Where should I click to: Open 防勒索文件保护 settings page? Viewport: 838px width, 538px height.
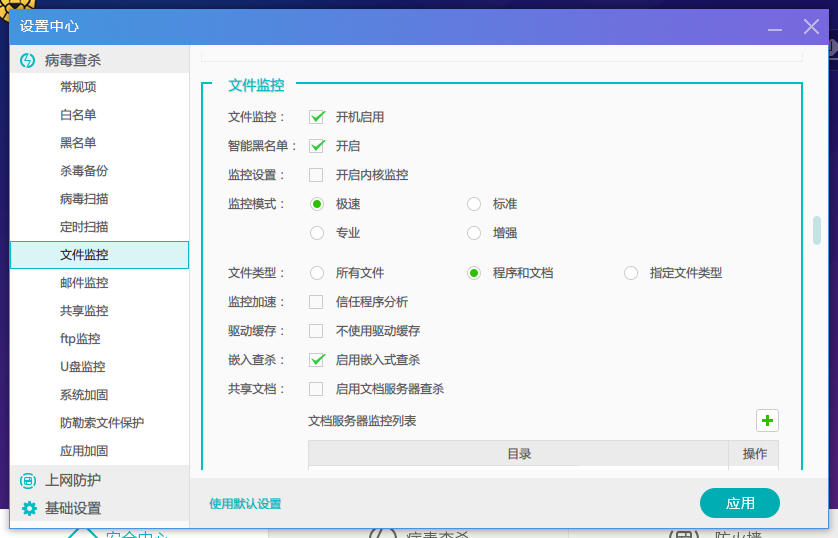coord(101,423)
